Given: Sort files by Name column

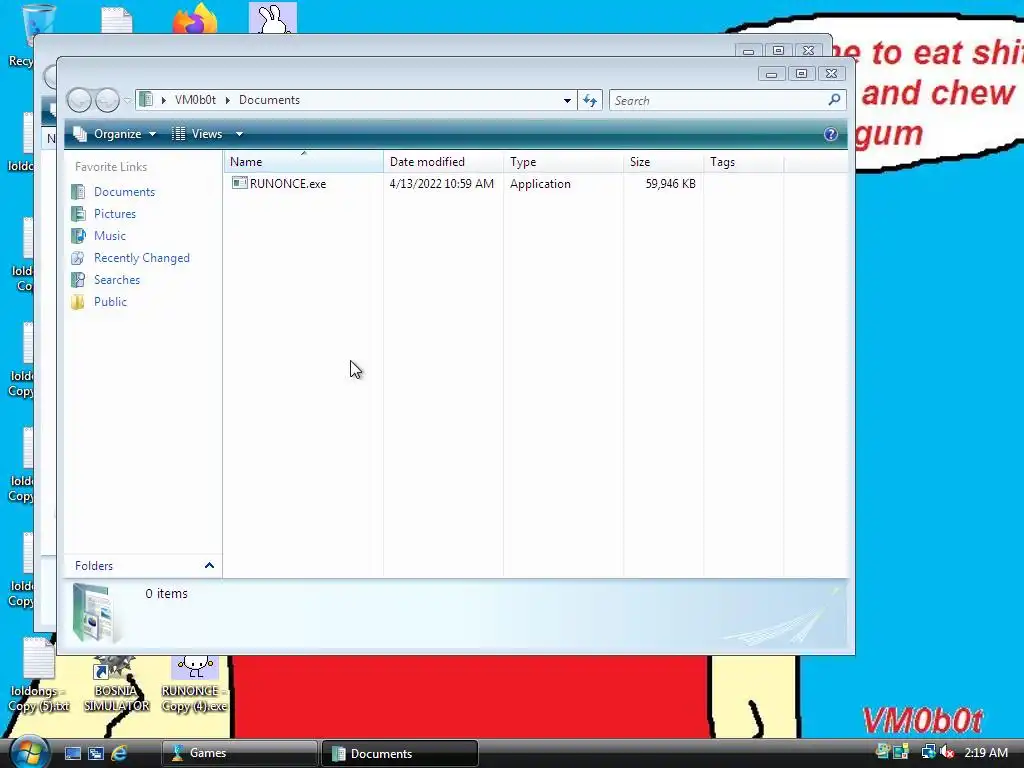Looking at the screenshot, I should (x=304, y=162).
